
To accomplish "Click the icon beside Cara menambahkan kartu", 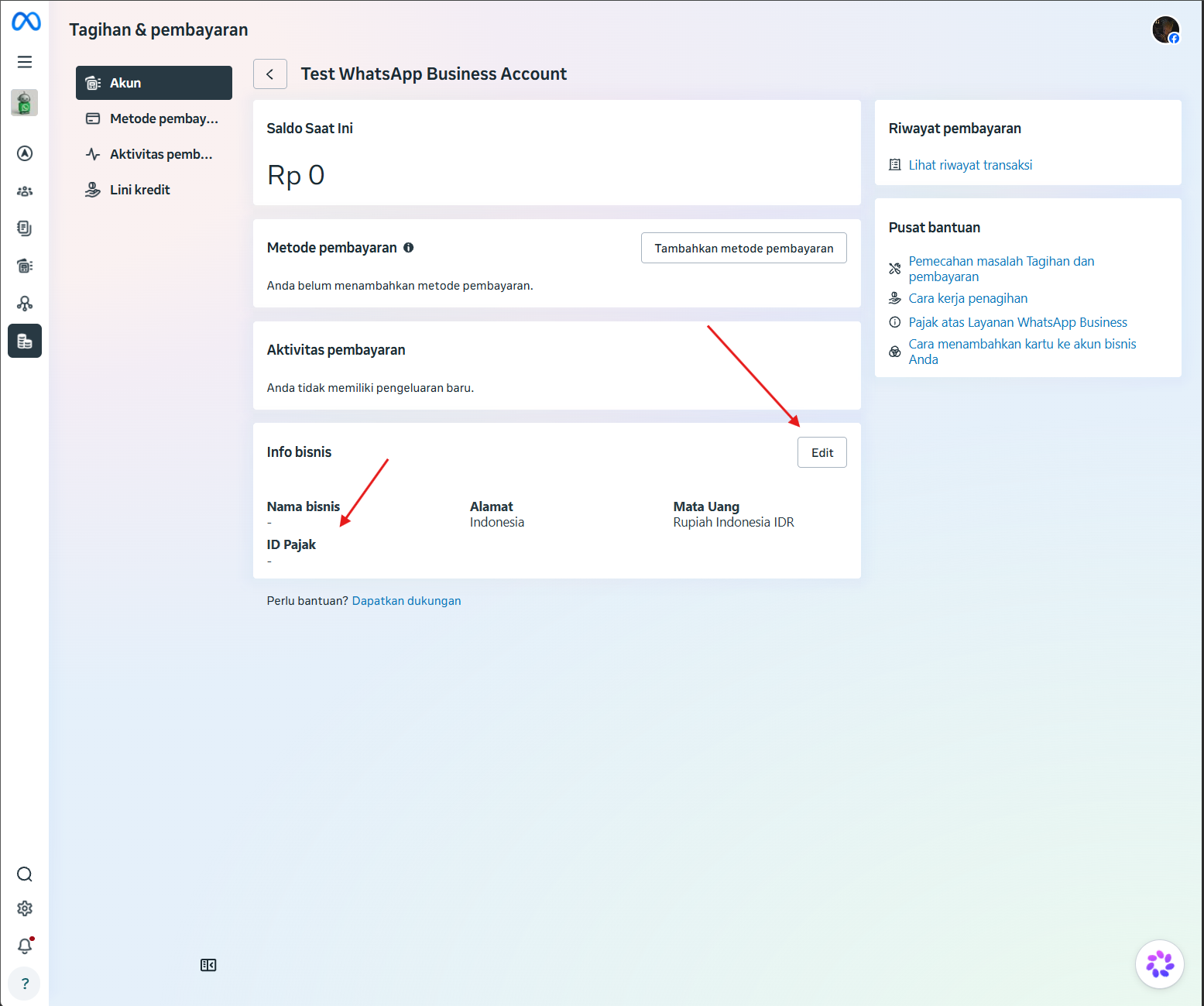I will (895, 352).
